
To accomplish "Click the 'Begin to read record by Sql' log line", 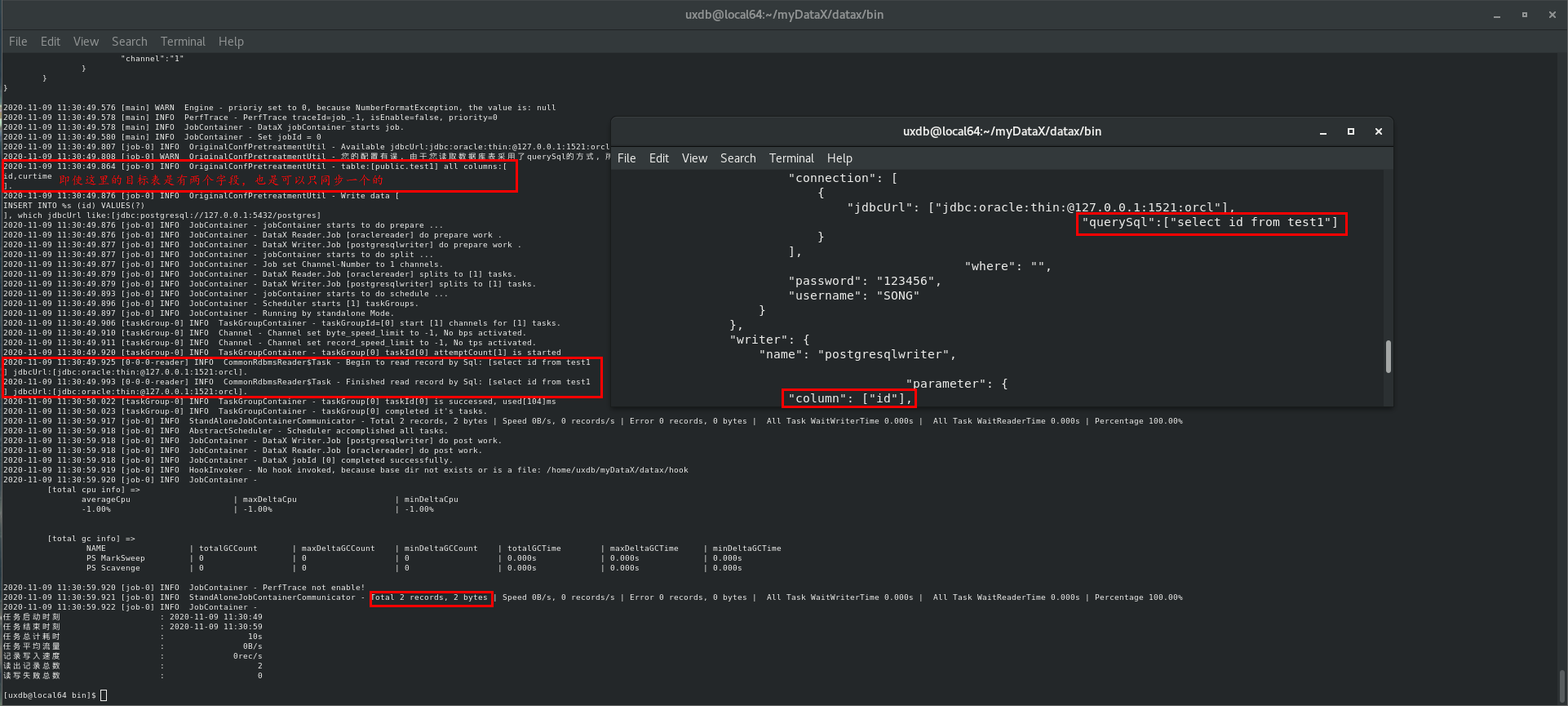I will click(297, 362).
